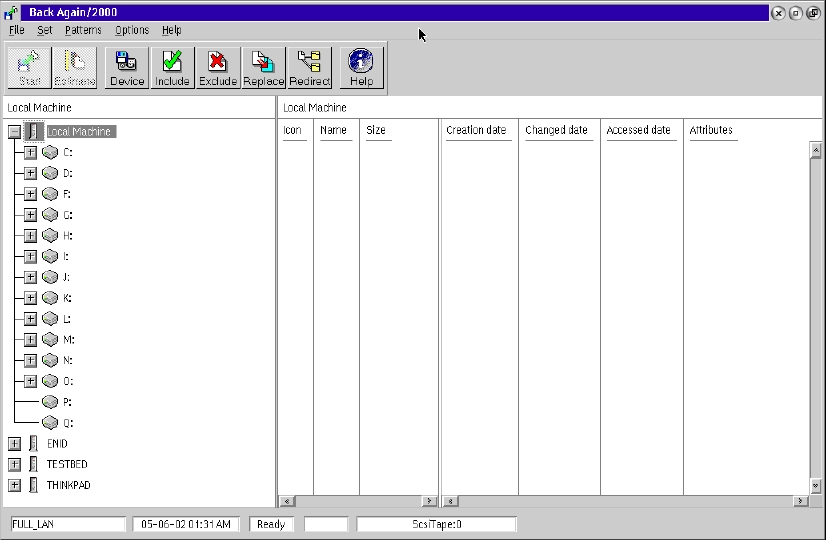This screenshot has width=826, height=540.
Task: Expand the TESTBED machine node
Action: [x=15, y=464]
